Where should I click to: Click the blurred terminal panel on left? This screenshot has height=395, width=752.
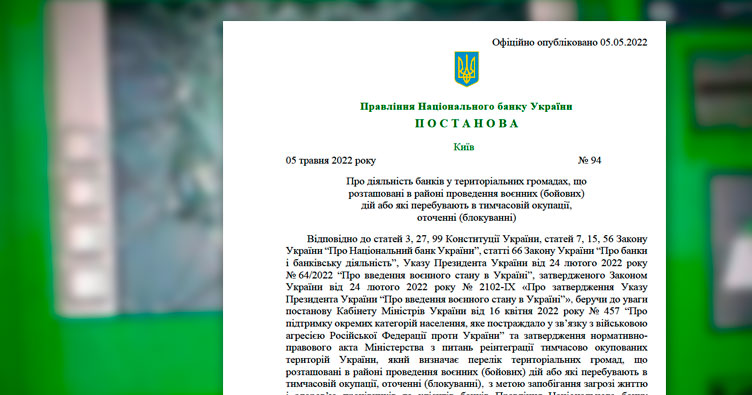pyautogui.click(x=82, y=158)
